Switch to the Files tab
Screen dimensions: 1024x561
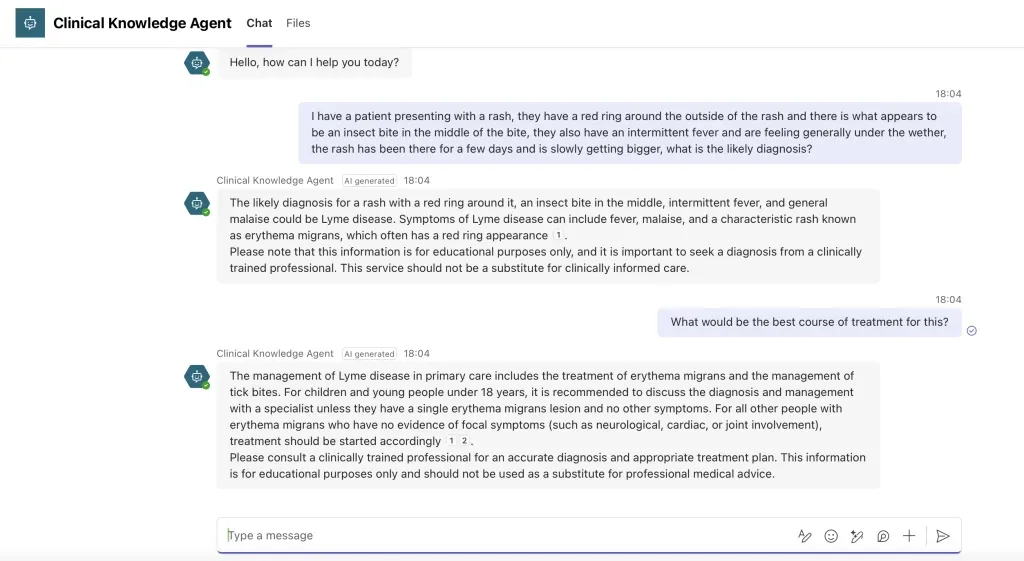click(x=298, y=23)
